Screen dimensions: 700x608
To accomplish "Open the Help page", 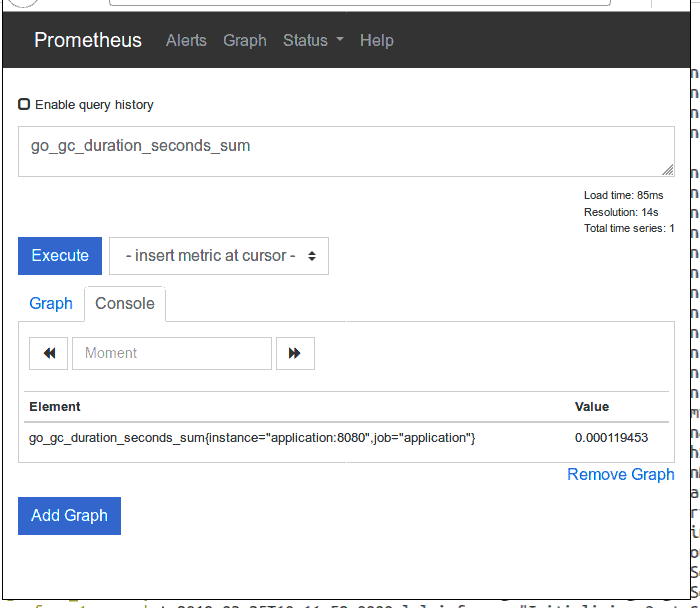I will click(377, 40).
